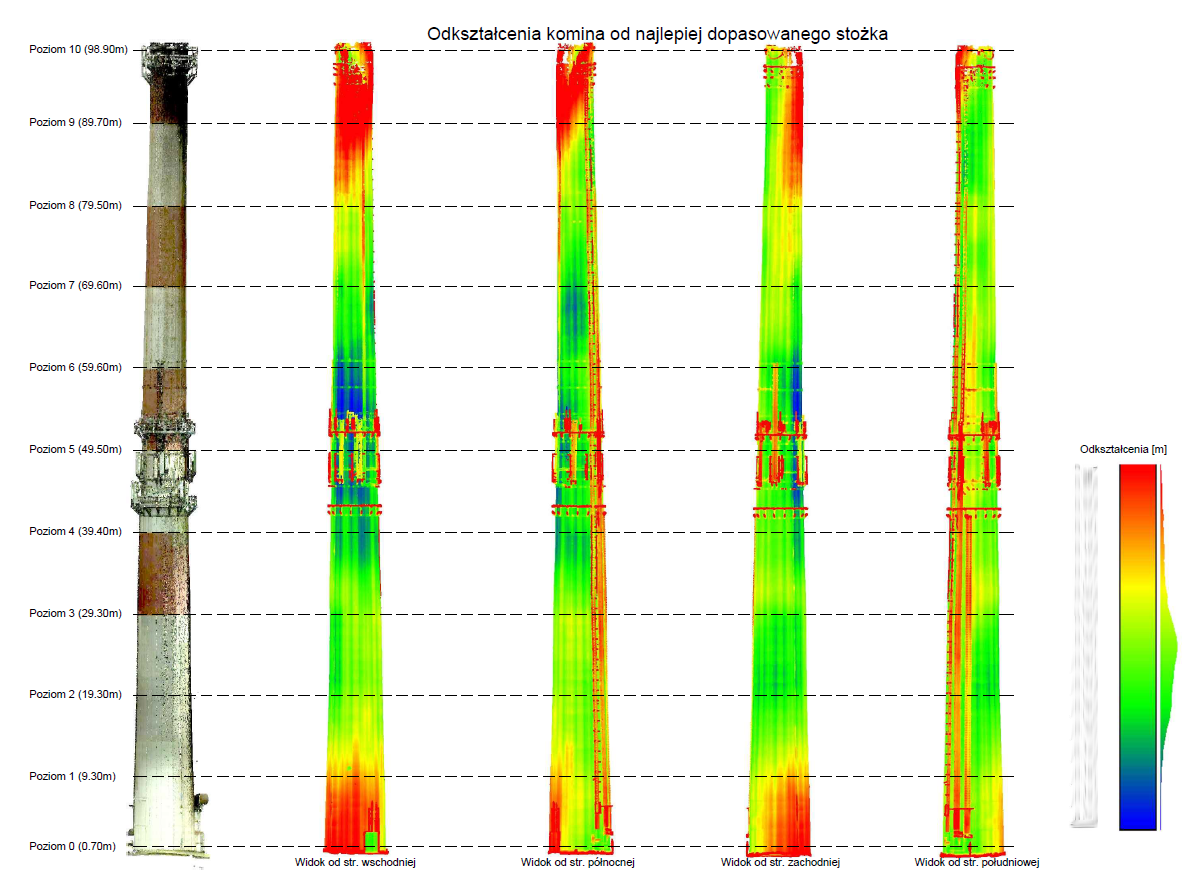Select the east view deformation map chimney
Viewport: 1197px width, 892px height.
click(354, 600)
